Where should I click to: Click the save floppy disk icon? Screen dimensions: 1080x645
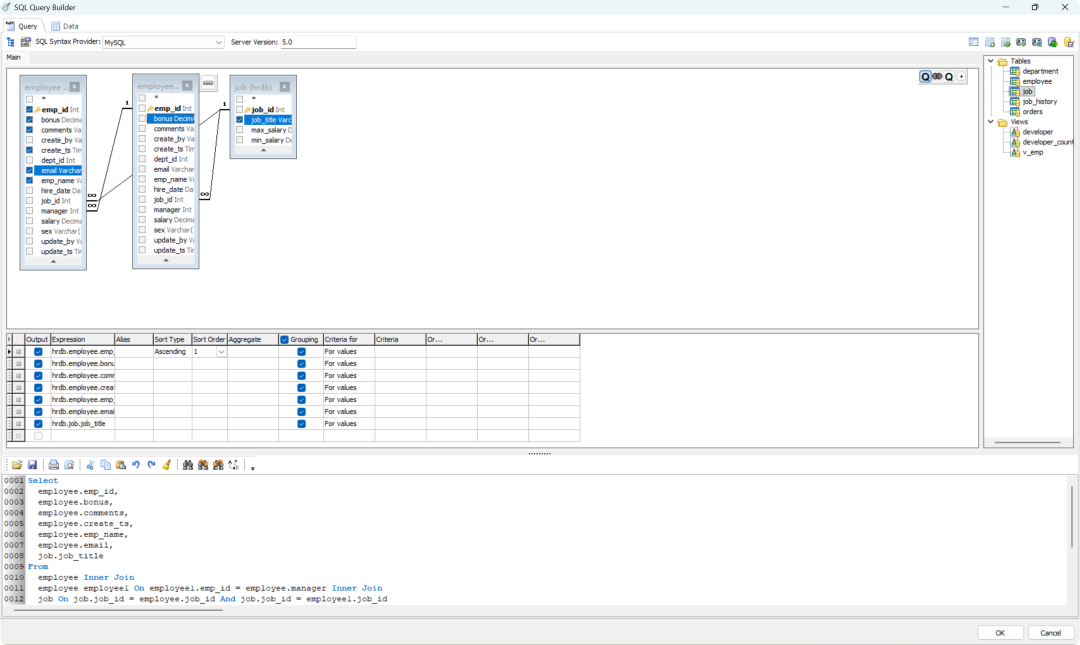(32, 465)
